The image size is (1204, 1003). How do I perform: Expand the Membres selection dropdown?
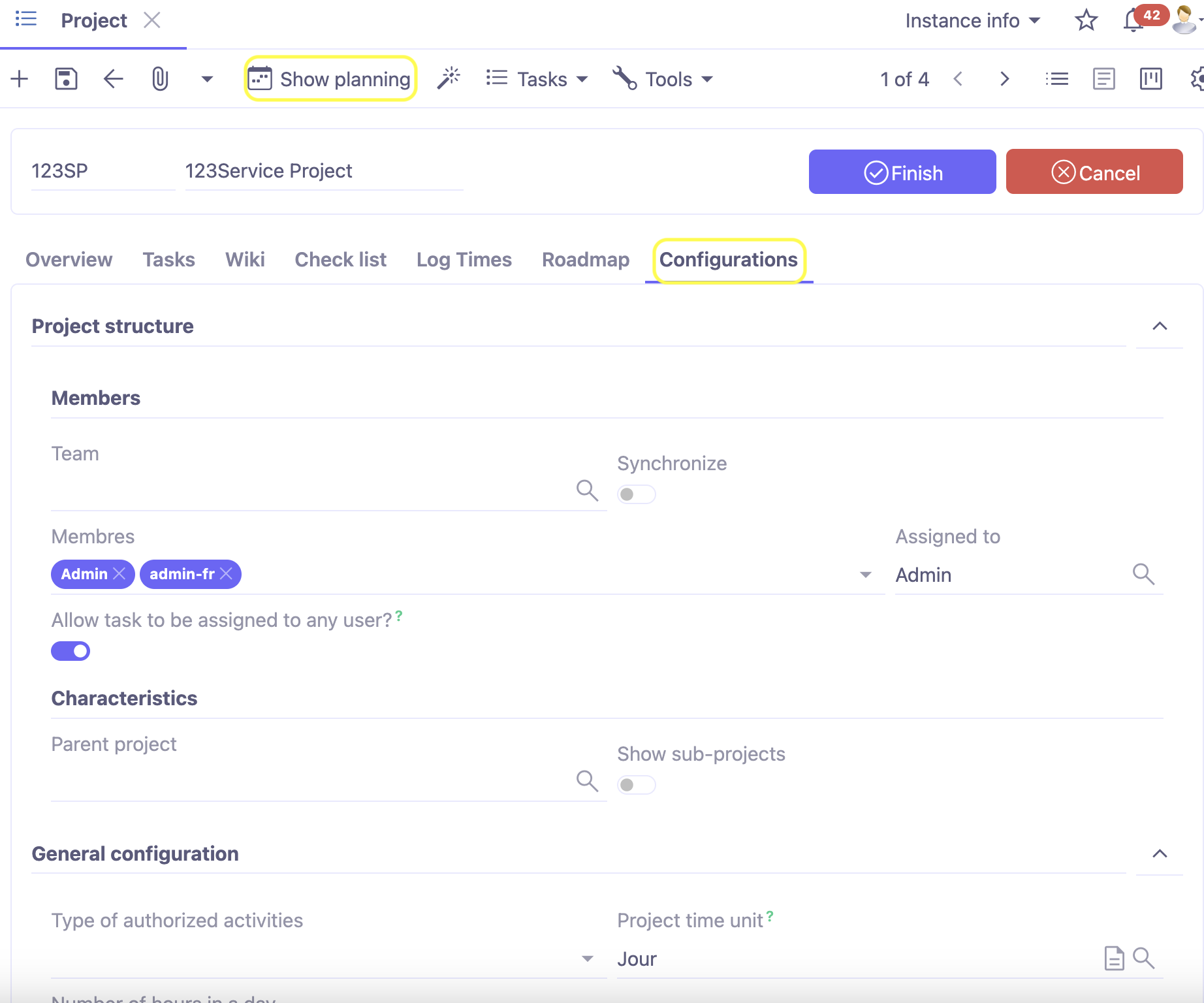(865, 574)
